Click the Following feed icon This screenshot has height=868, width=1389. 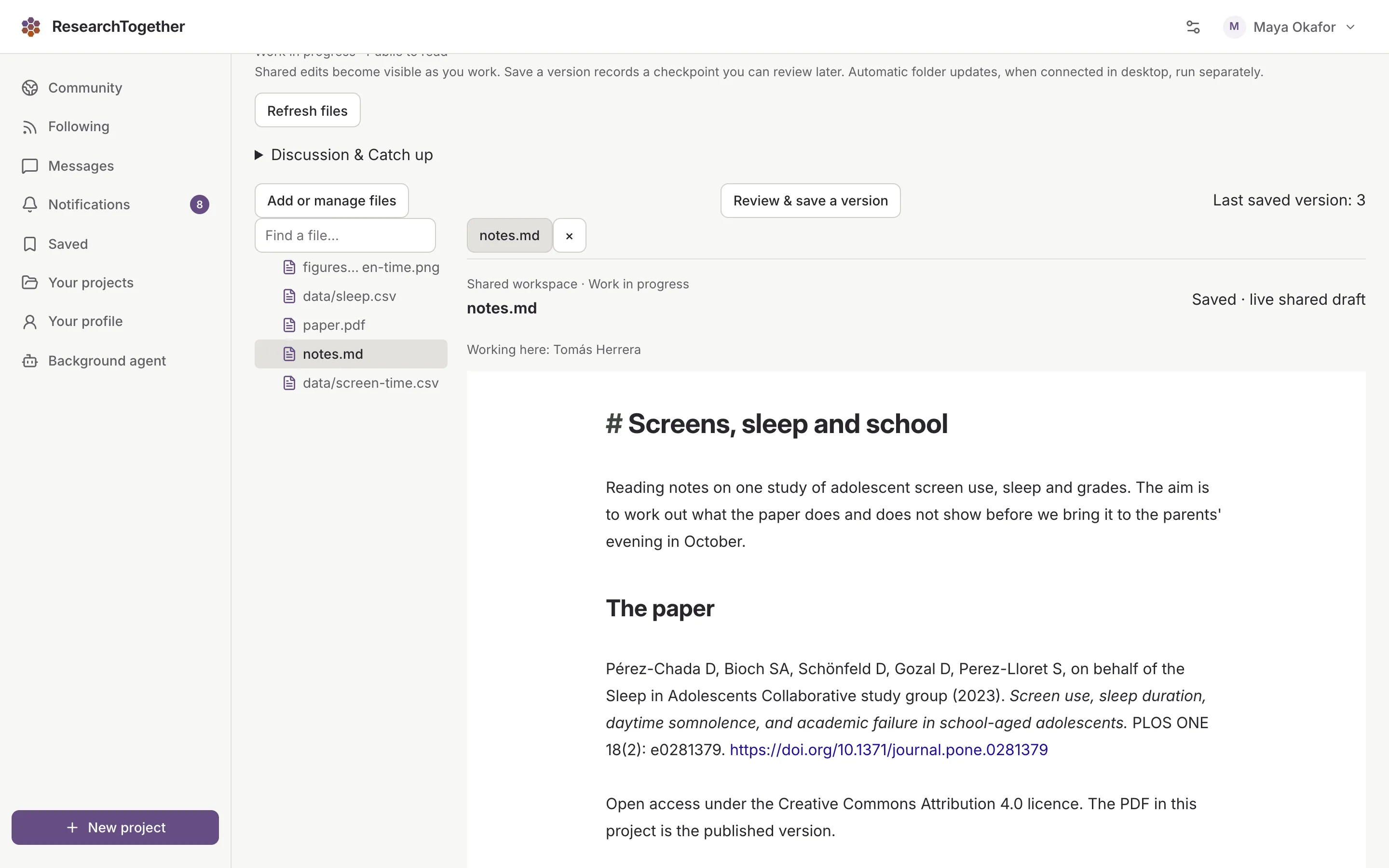pos(30,127)
